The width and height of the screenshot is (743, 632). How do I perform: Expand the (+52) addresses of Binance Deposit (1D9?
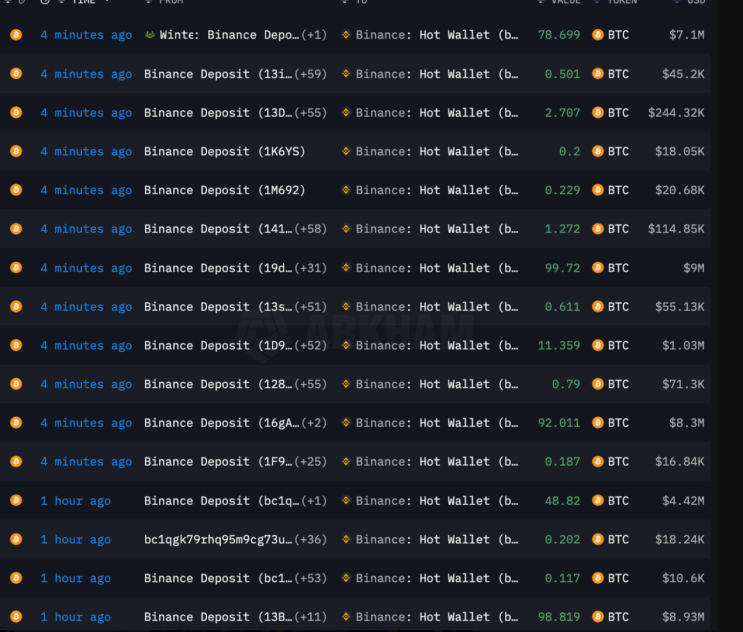pos(311,345)
